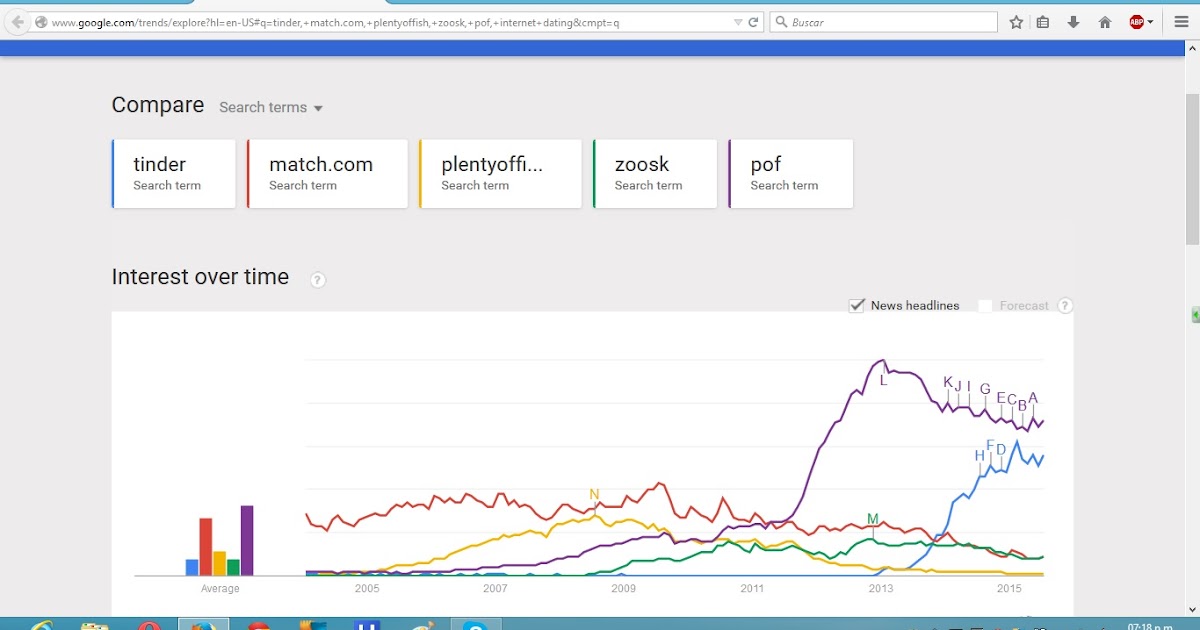Click the help icon beside Interest over time
1200x630 pixels.
click(318, 280)
